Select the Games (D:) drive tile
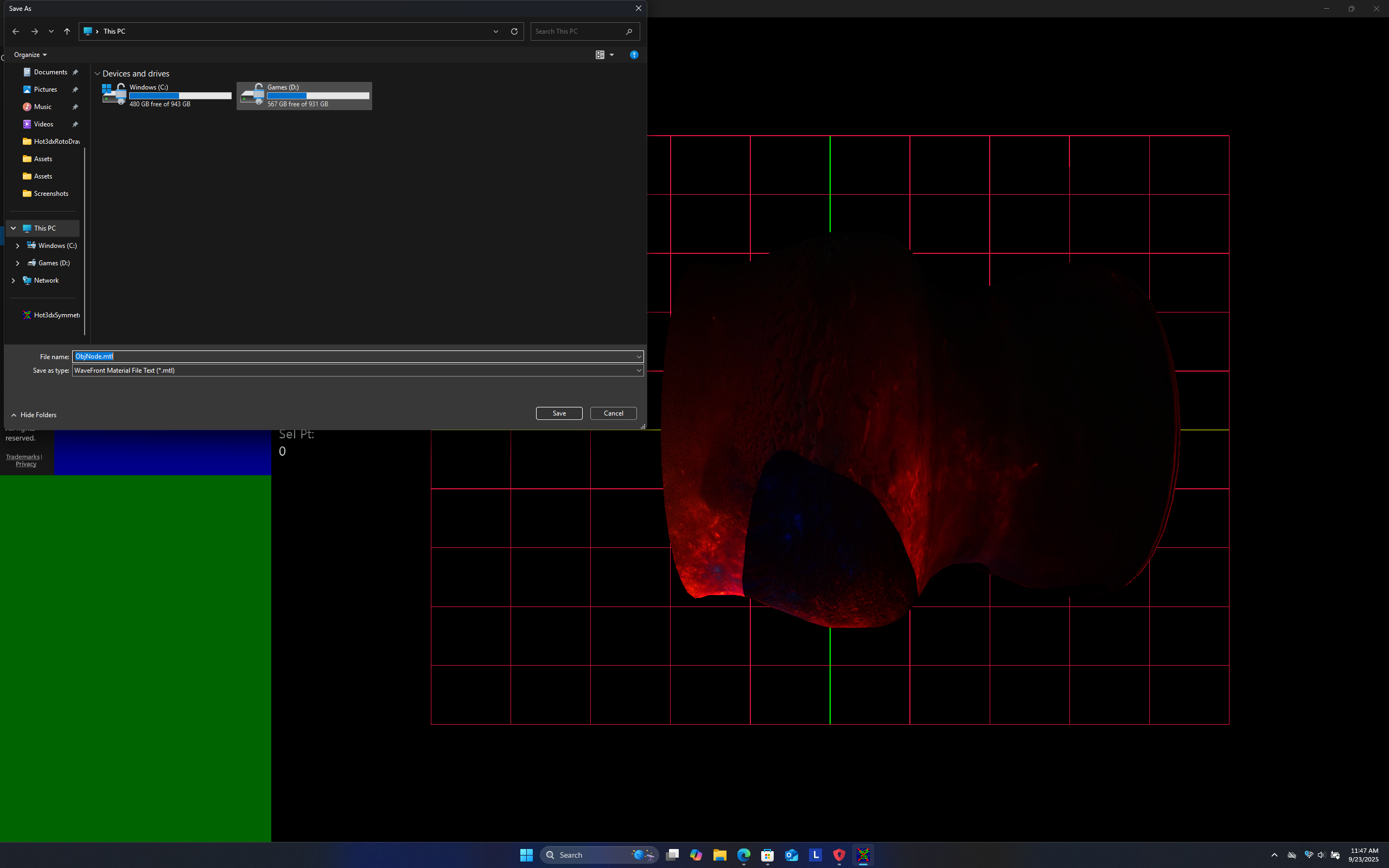Image resolution: width=1389 pixels, height=868 pixels. 304,96
